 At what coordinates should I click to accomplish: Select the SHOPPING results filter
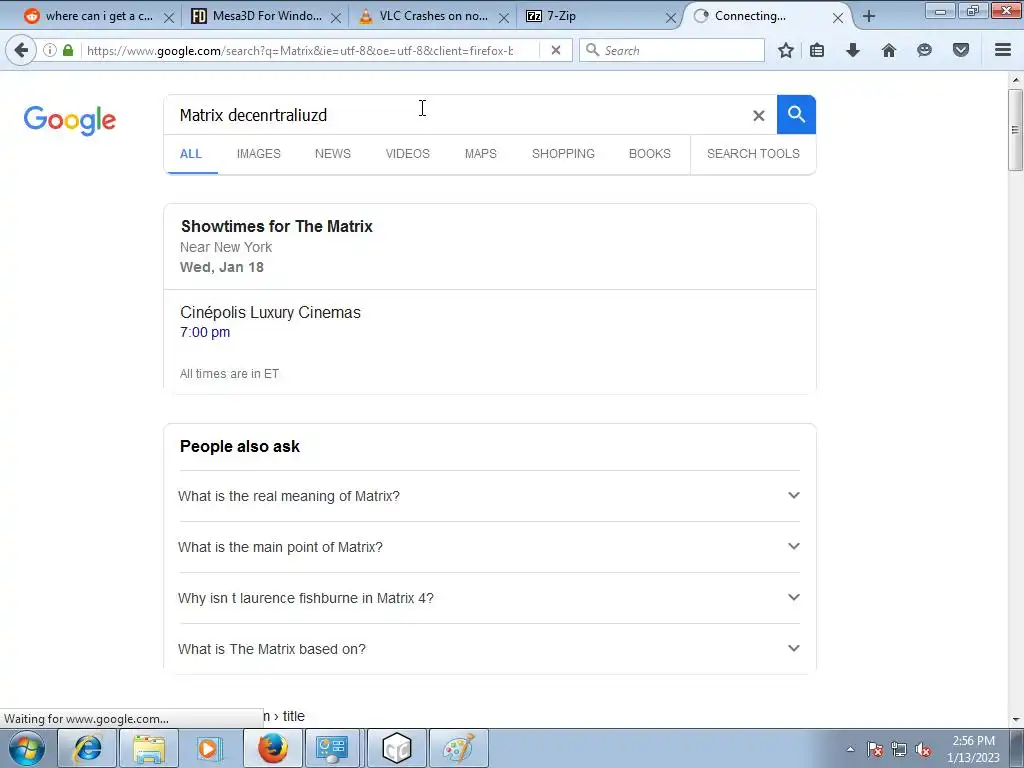point(563,154)
